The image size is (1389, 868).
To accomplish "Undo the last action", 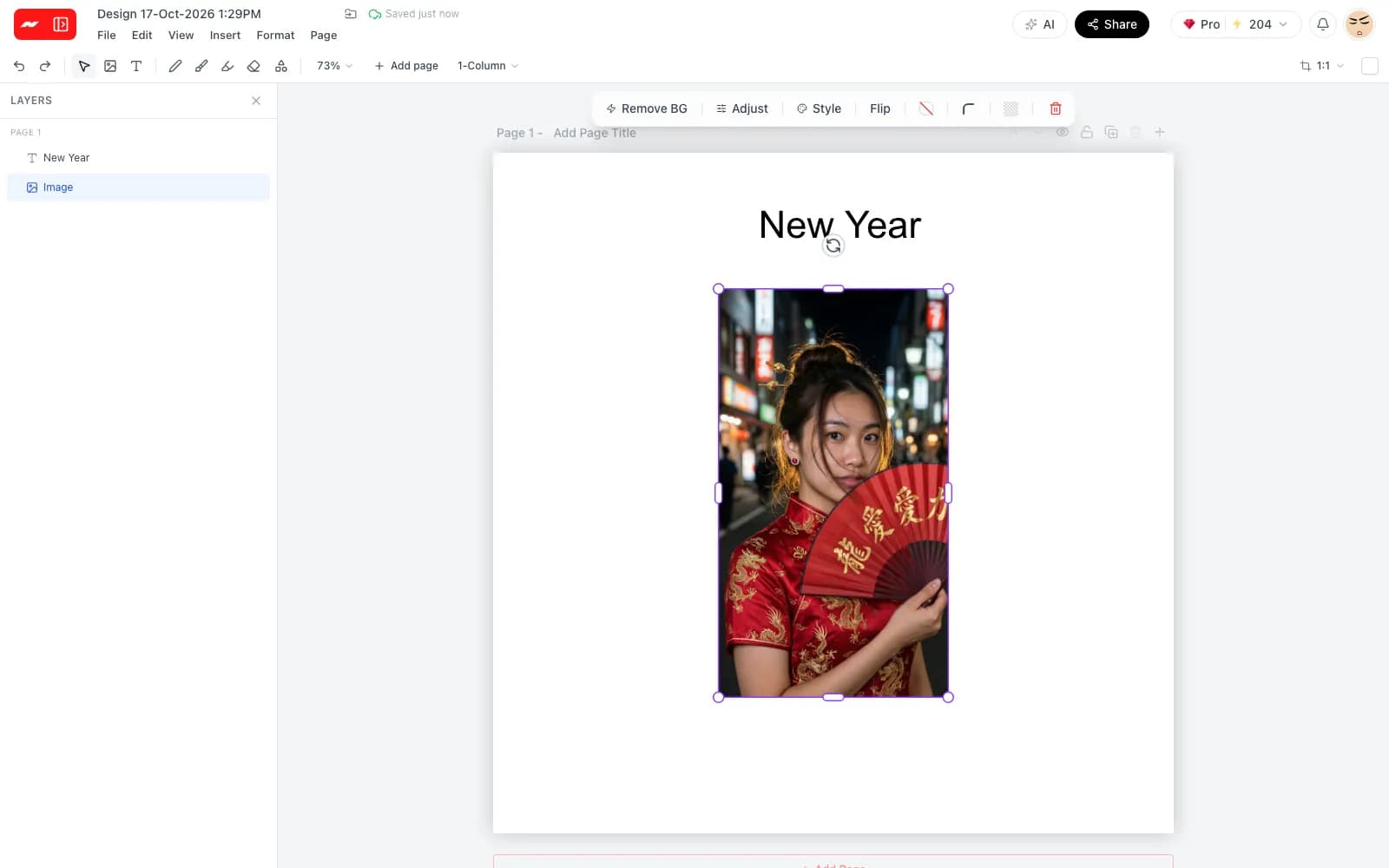I will point(19,66).
